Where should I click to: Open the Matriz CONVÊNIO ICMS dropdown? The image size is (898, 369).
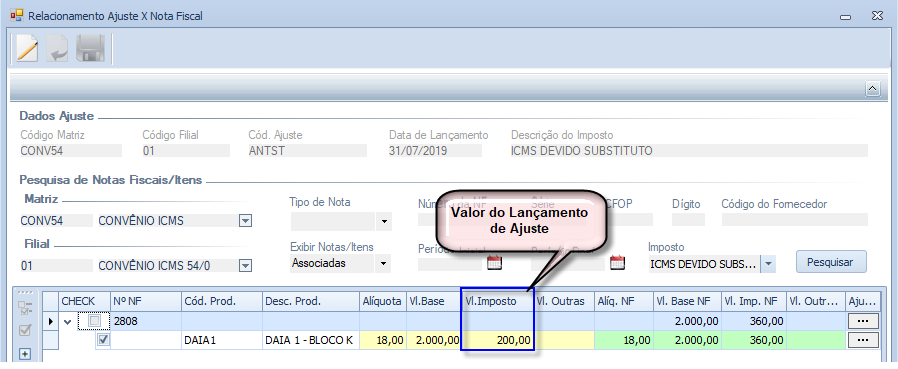point(245,221)
